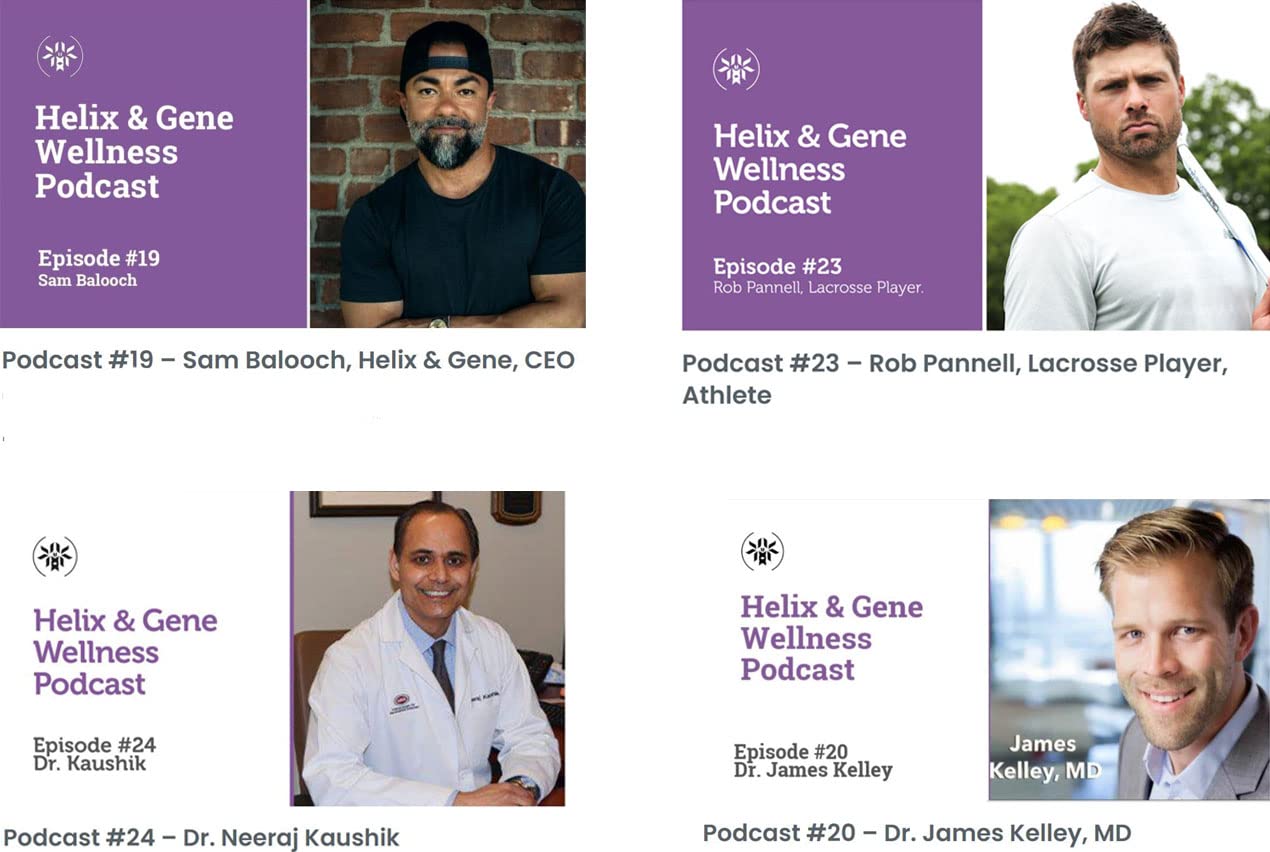This screenshot has height=852, width=1270.
Task: Click the "Episode #20 Dr. James Kelley" label
Action: click(x=812, y=761)
